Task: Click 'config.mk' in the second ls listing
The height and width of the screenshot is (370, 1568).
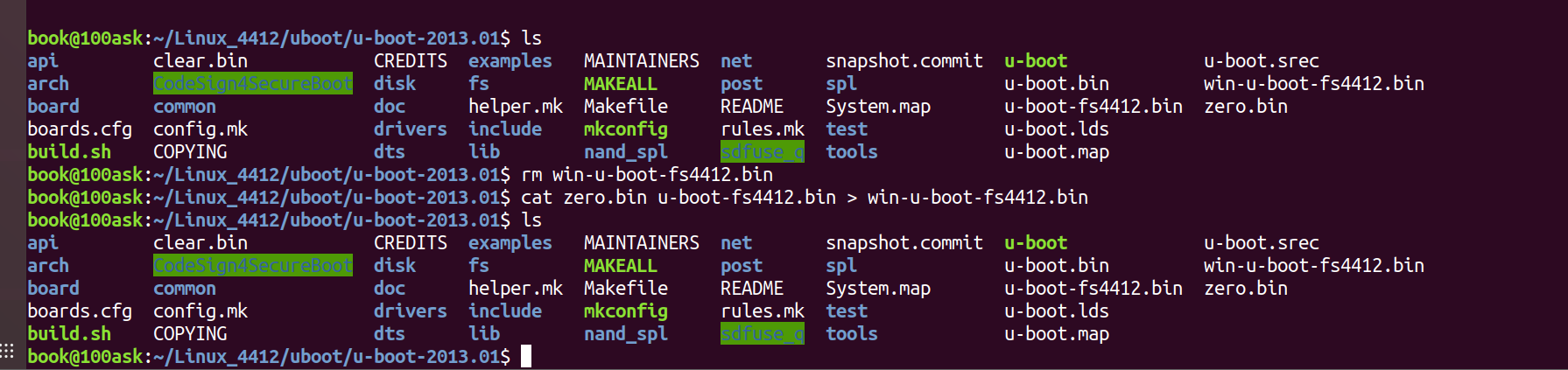Action: point(200,311)
